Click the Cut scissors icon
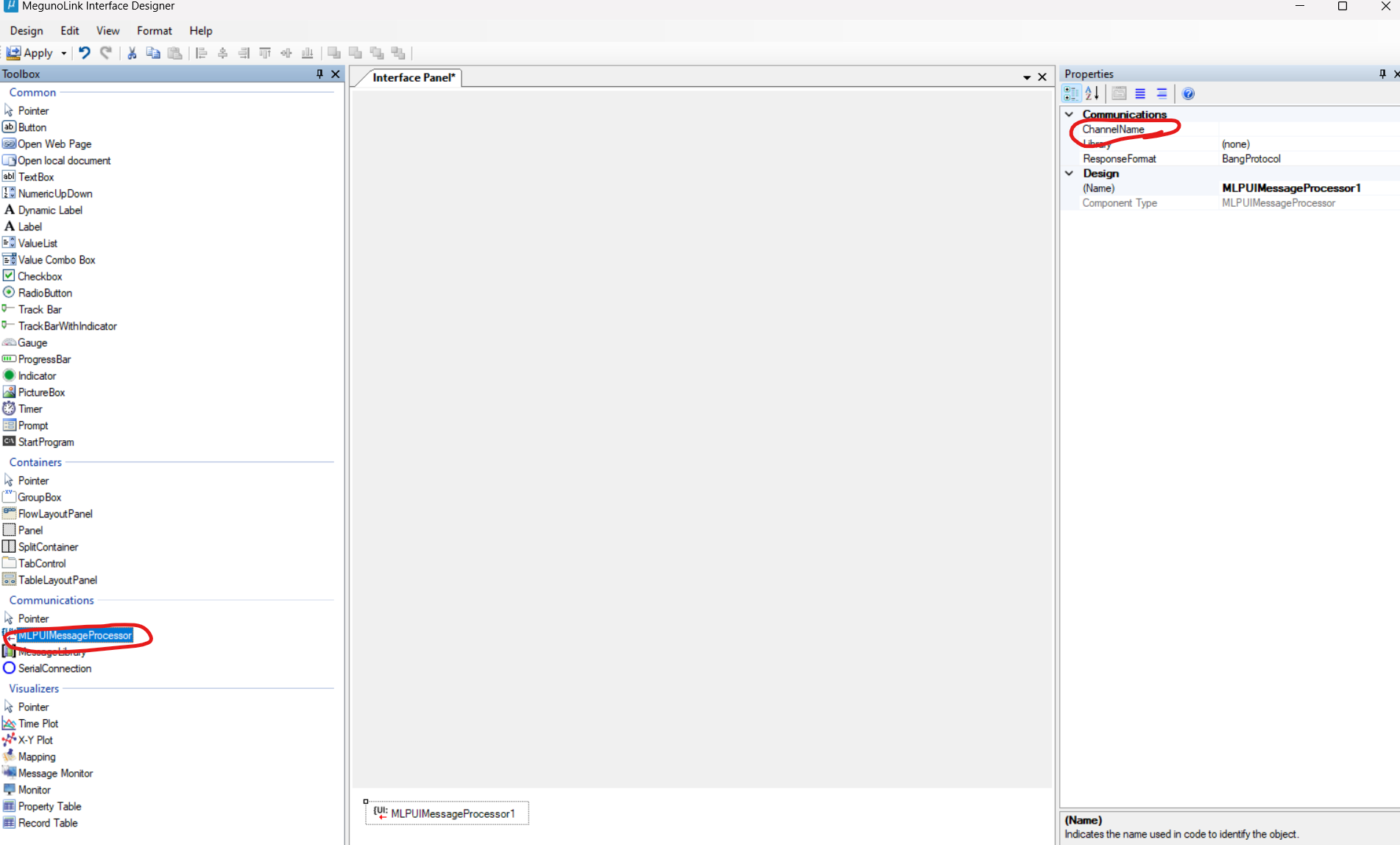1400x845 pixels. tap(132, 53)
